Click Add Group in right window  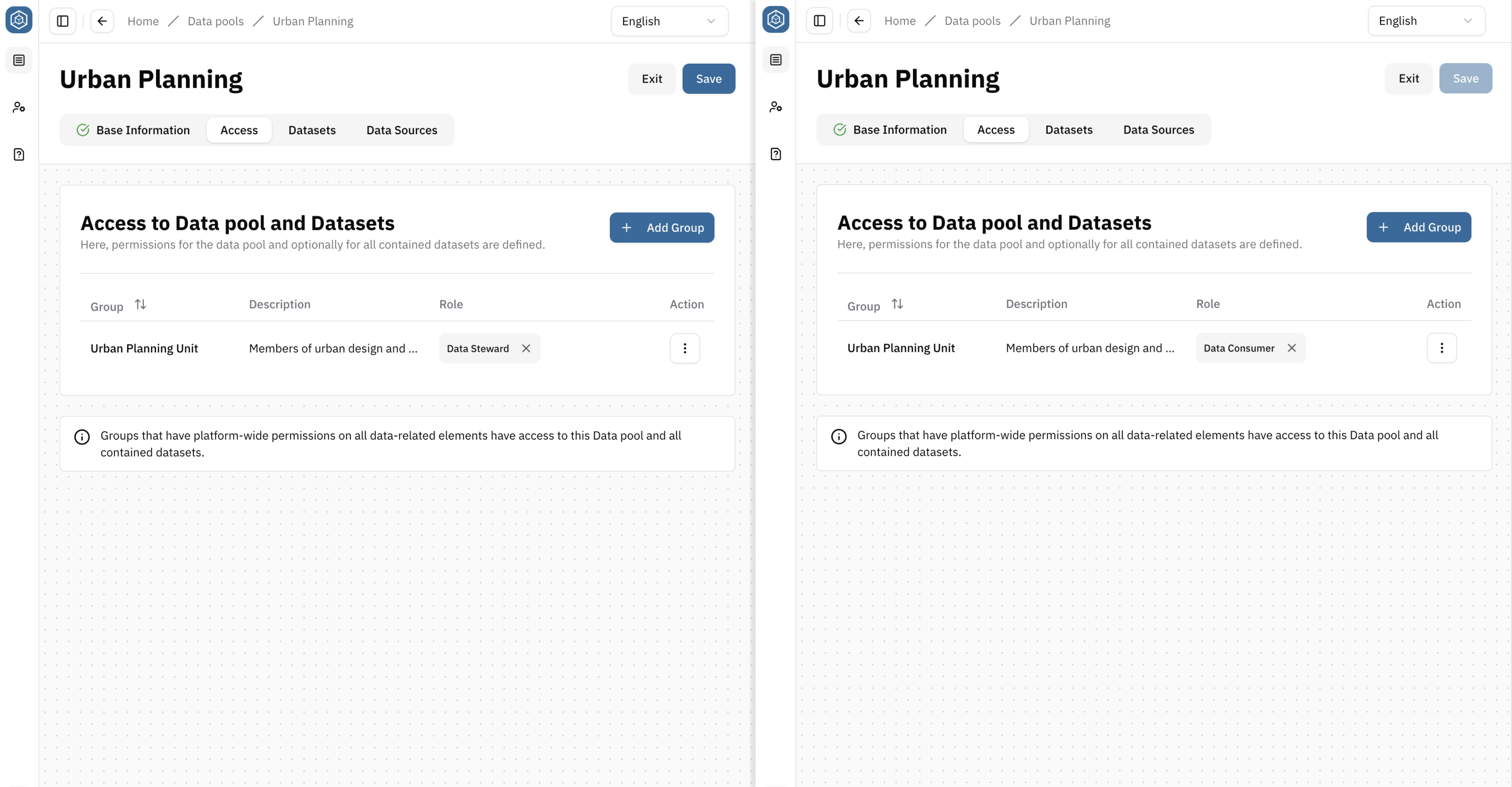(1418, 227)
